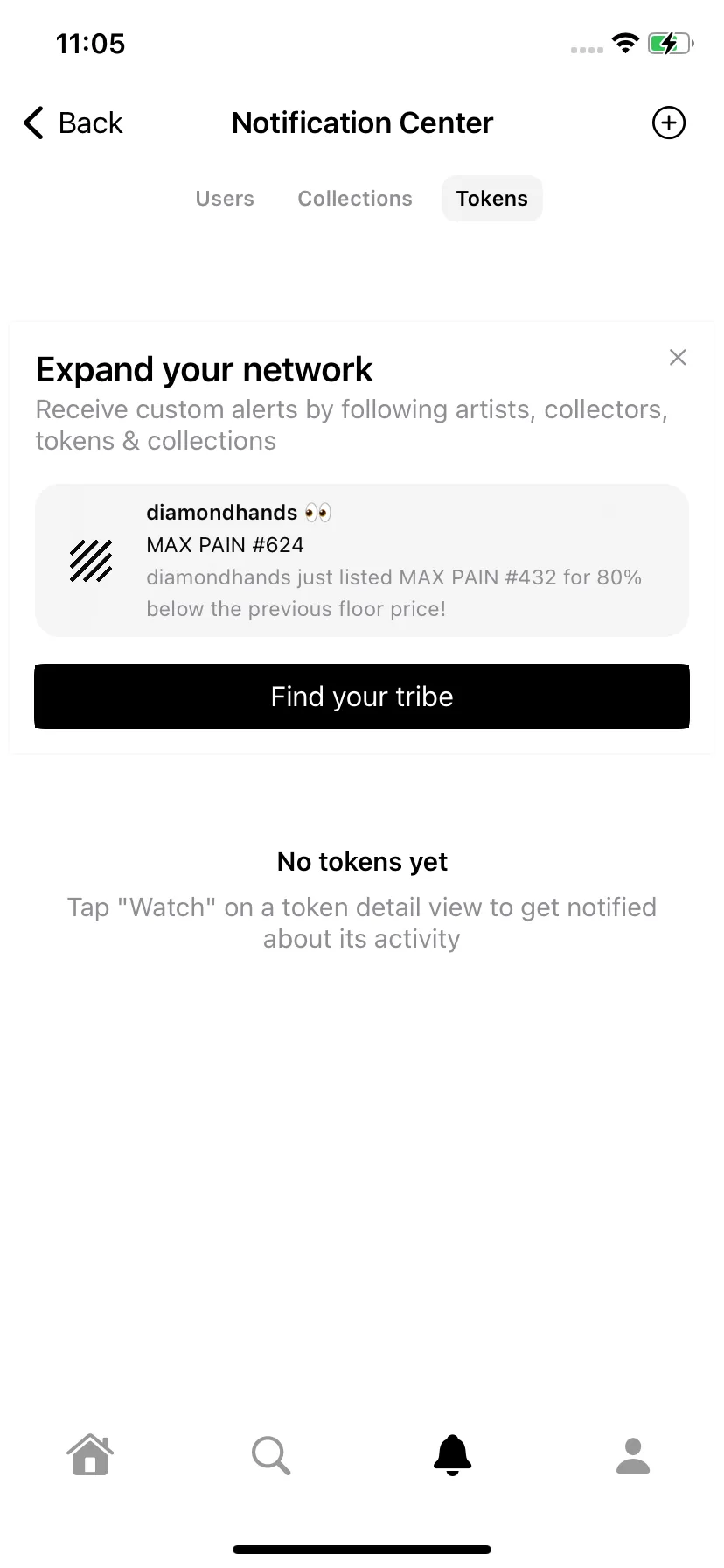
Task: Open the profile person icon
Action: pyautogui.click(x=633, y=1455)
